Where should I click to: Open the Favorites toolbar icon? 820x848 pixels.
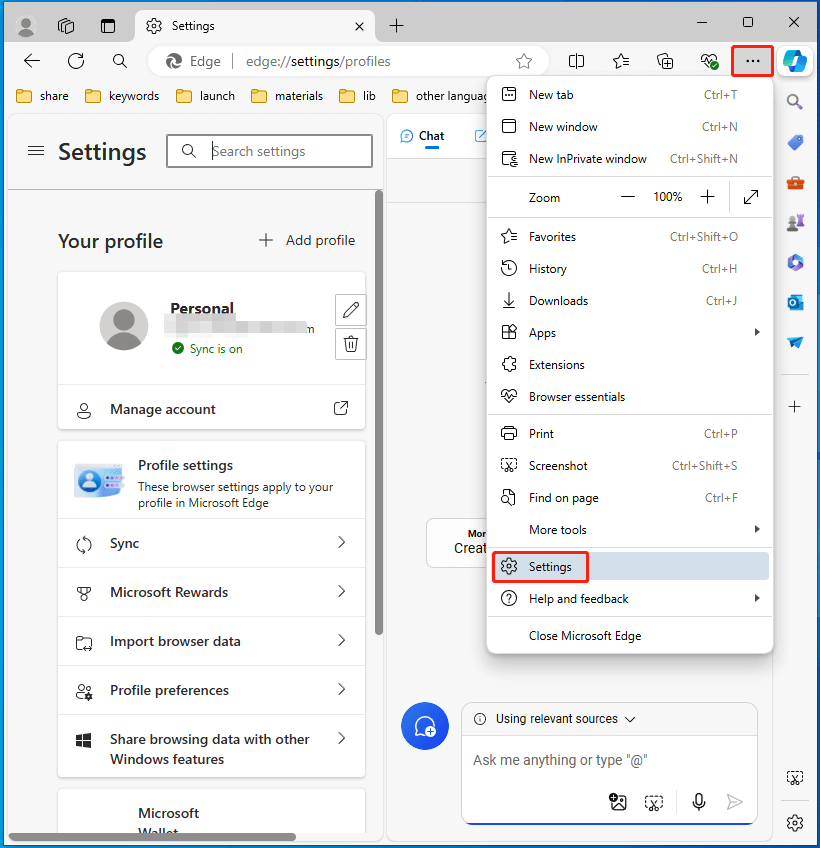coord(621,61)
